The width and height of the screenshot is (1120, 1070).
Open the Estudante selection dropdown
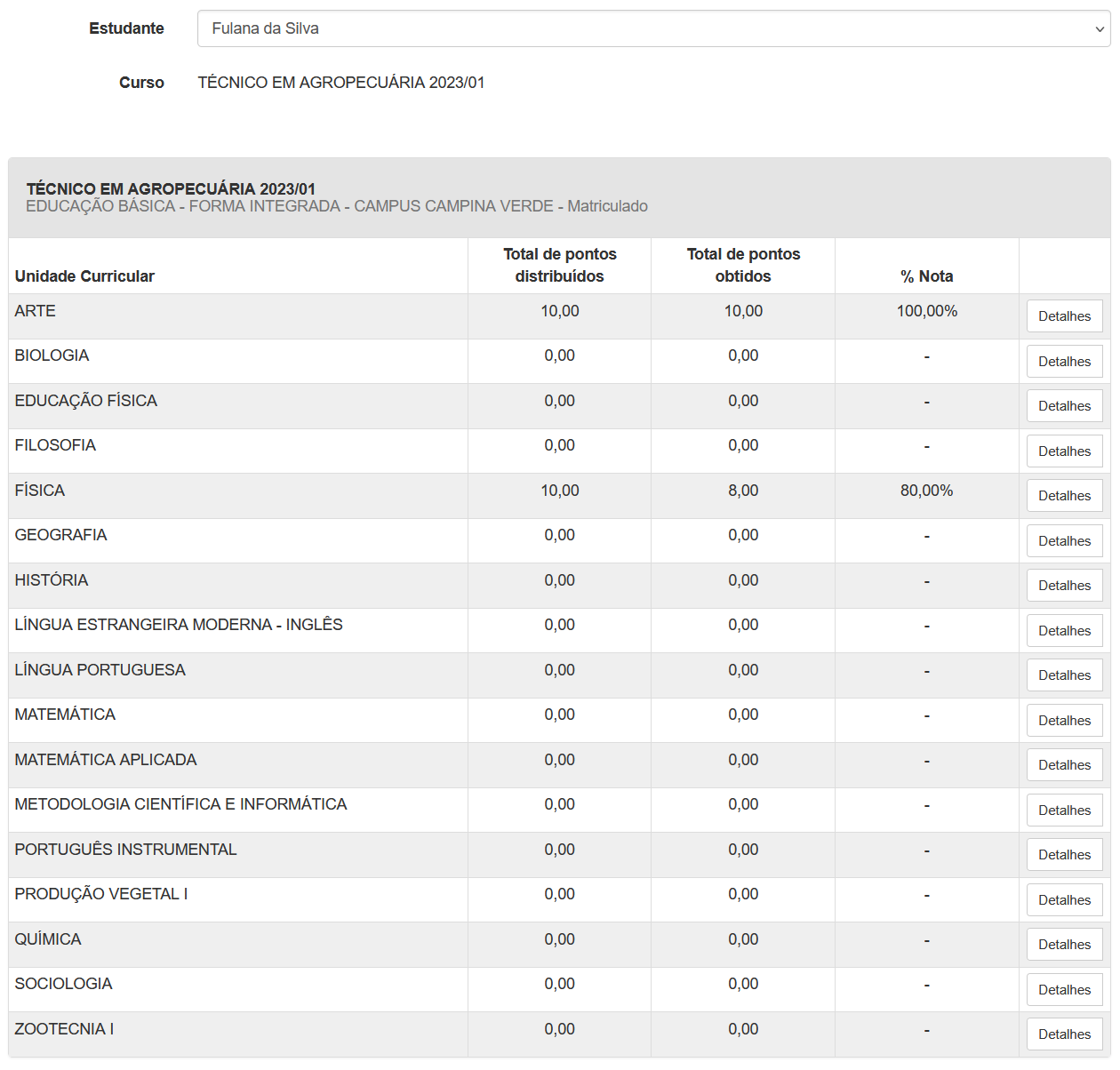pyautogui.click(x=649, y=28)
